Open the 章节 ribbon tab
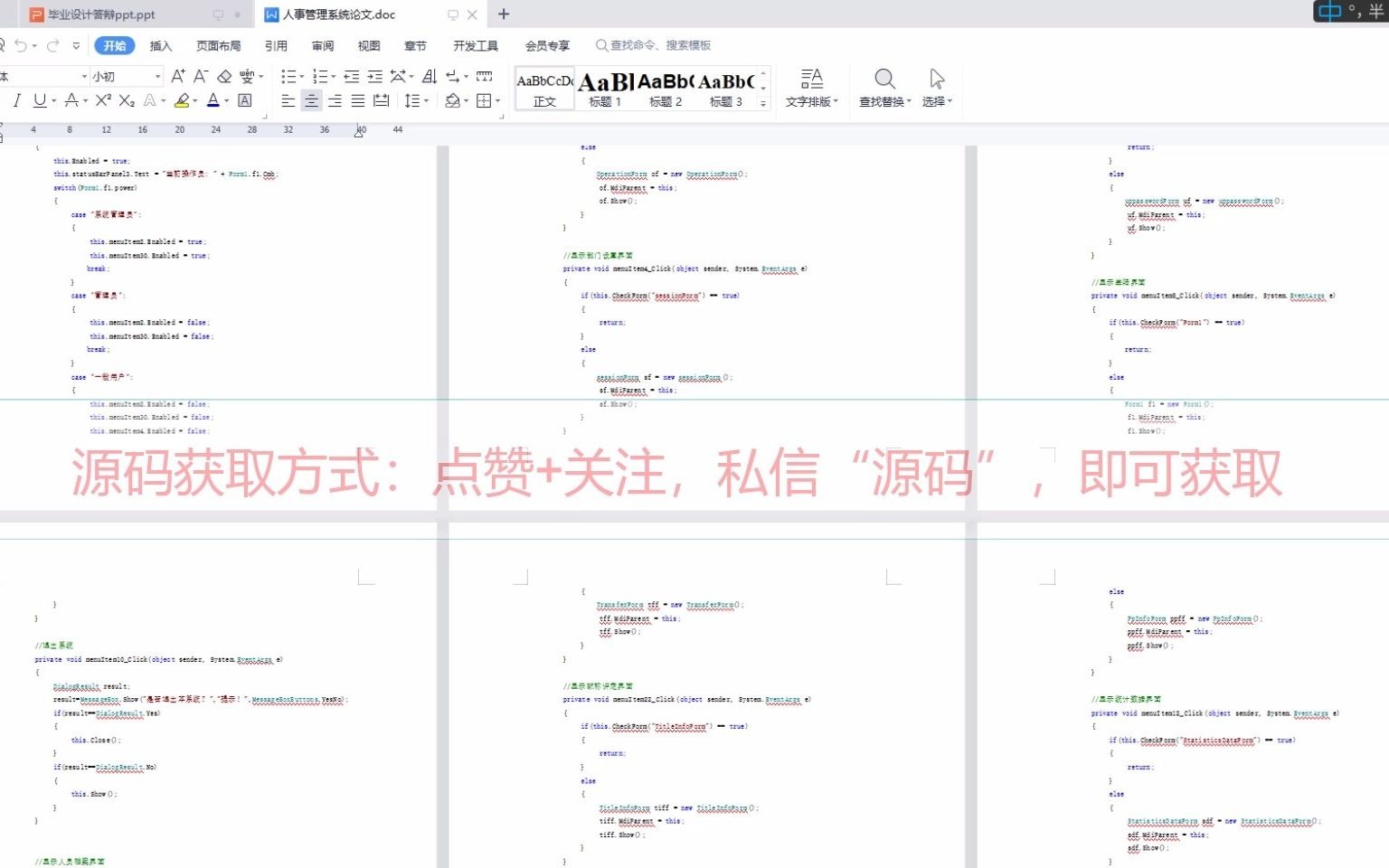 415,45
